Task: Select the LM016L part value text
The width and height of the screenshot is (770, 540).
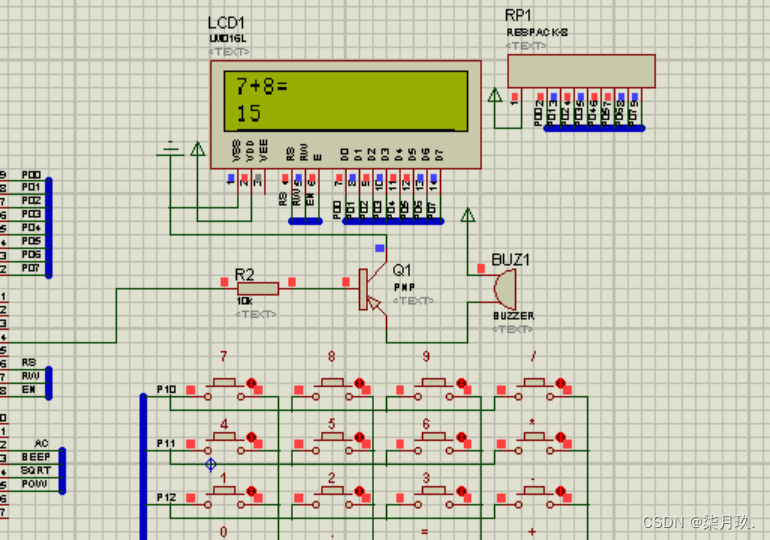Action: click(x=228, y=38)
